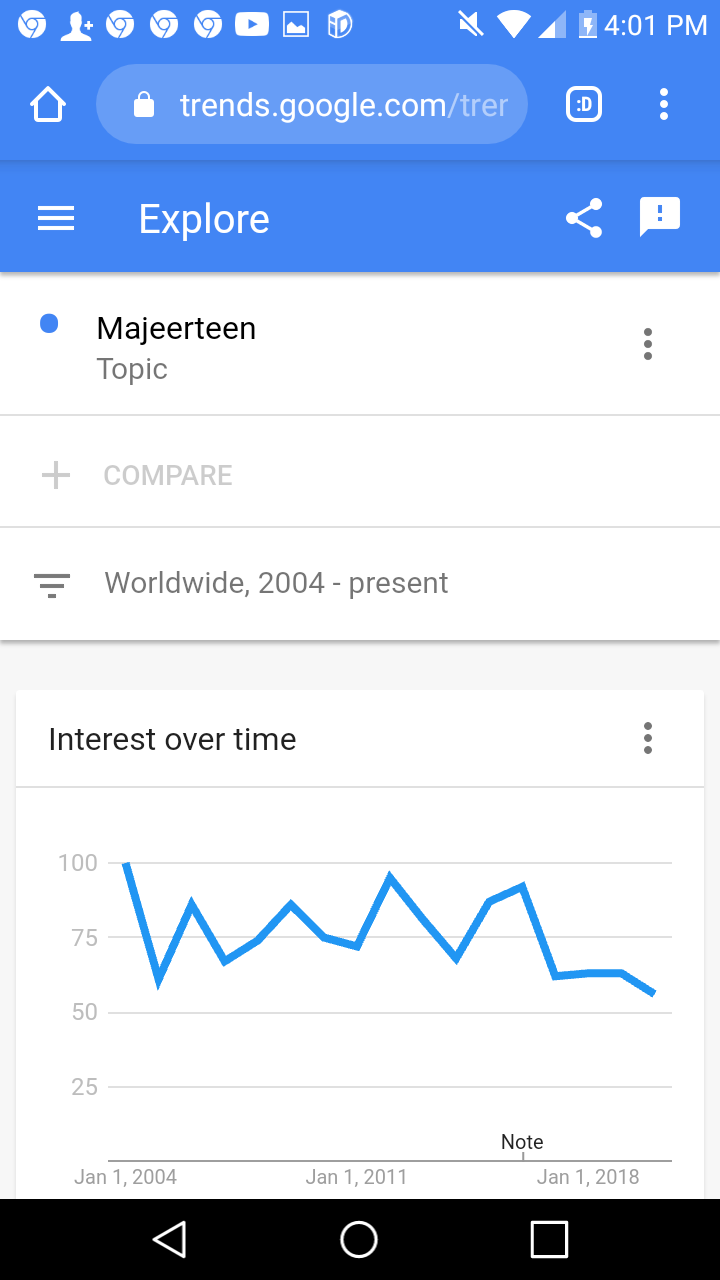The height and width of the screenshot is (1280, 720).
Task: Click the COMPARE add term button
Action: (168, 475)
